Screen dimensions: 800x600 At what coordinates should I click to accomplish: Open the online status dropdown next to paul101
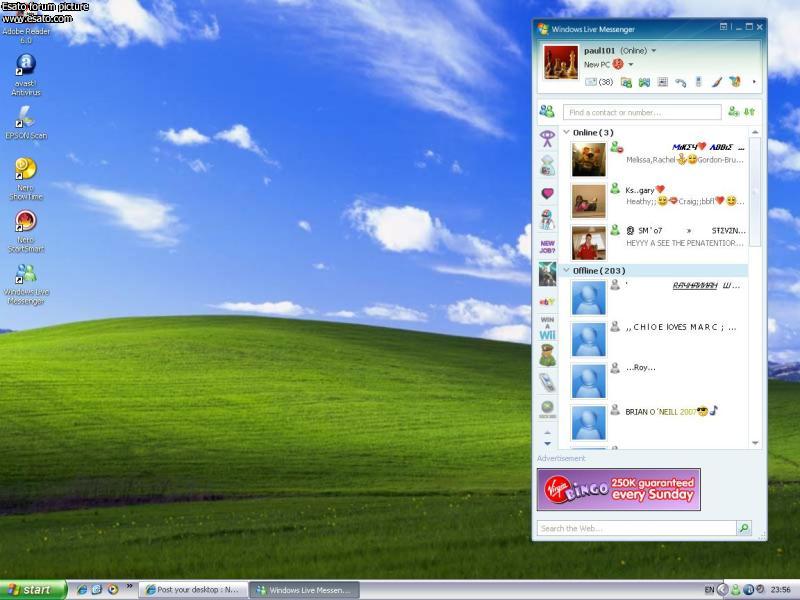click(x=654, y=51)
